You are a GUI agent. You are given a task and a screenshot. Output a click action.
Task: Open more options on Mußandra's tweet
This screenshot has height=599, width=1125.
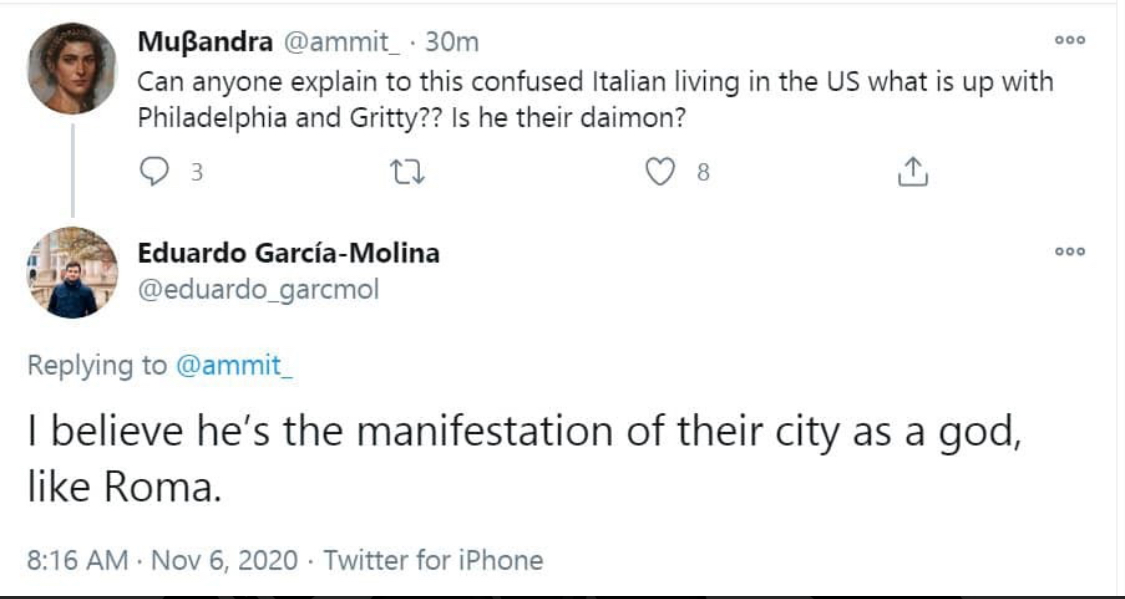1069,42
